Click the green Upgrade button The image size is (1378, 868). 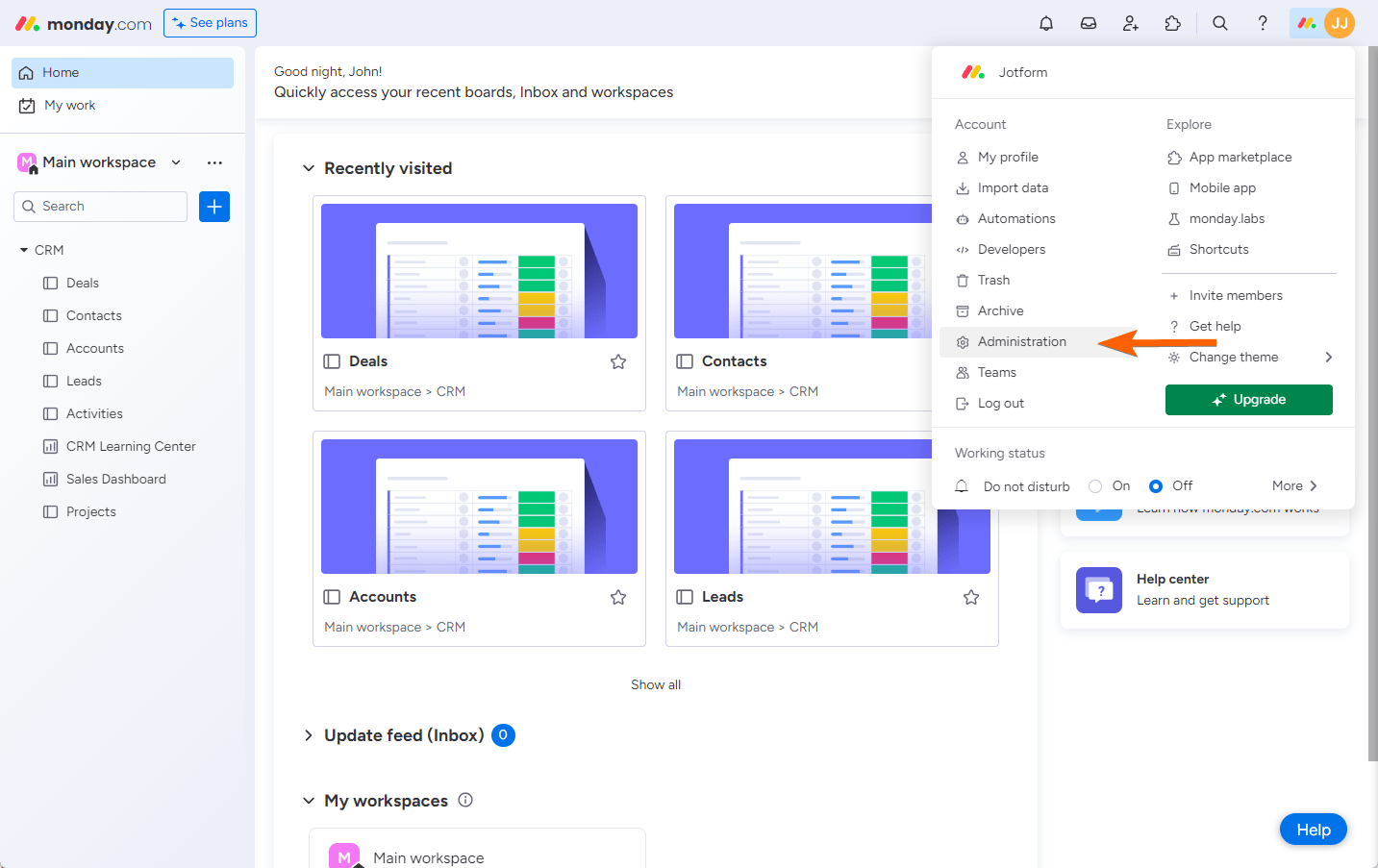point(1249,400)
